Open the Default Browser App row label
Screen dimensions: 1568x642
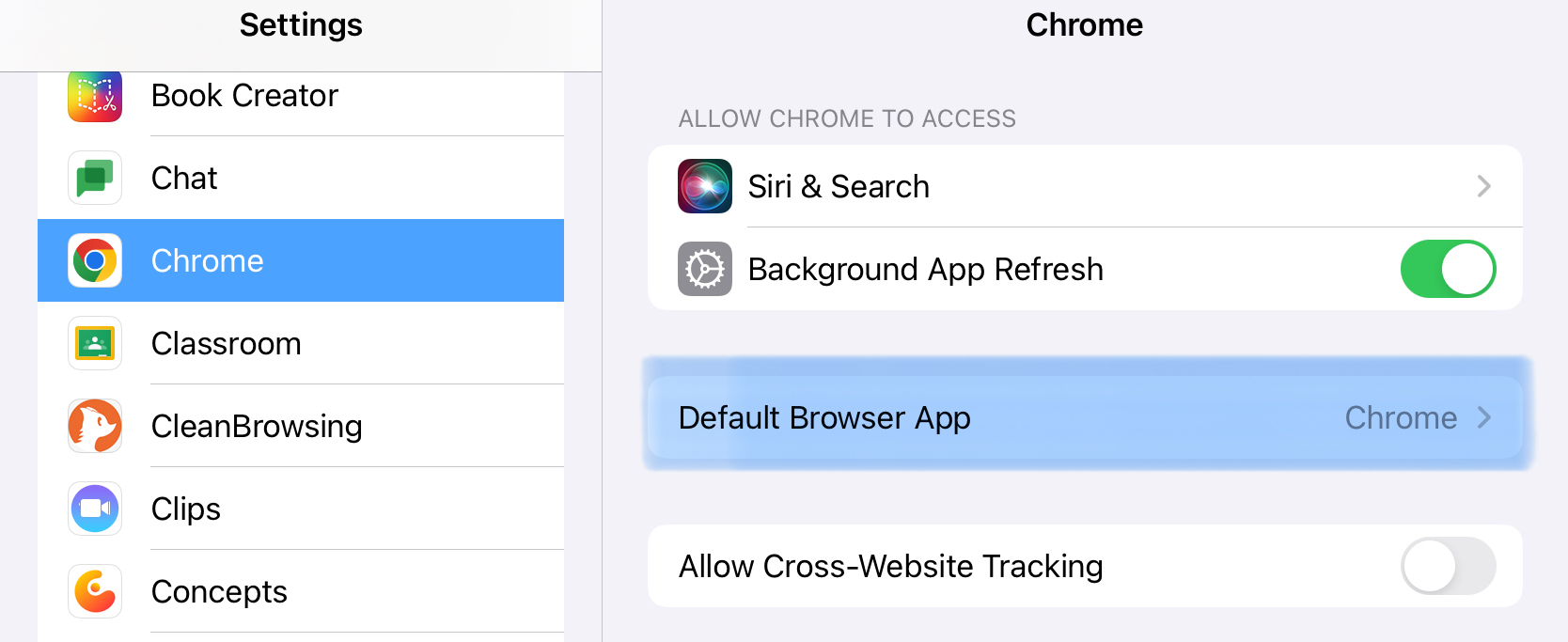(x=824, y=417)
